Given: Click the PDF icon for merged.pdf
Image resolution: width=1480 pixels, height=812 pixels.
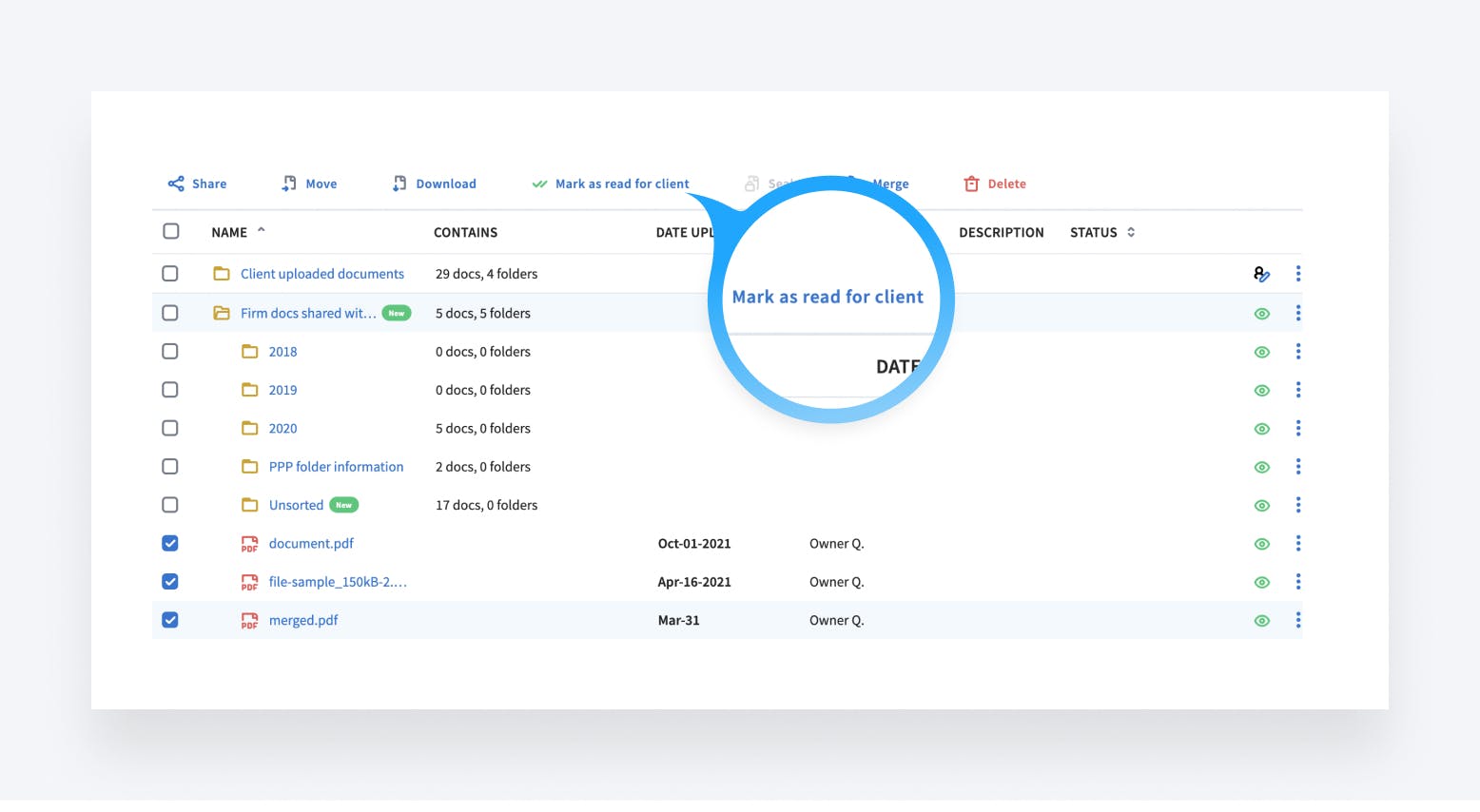Looking at the screenshot, I should coord(249,621).
